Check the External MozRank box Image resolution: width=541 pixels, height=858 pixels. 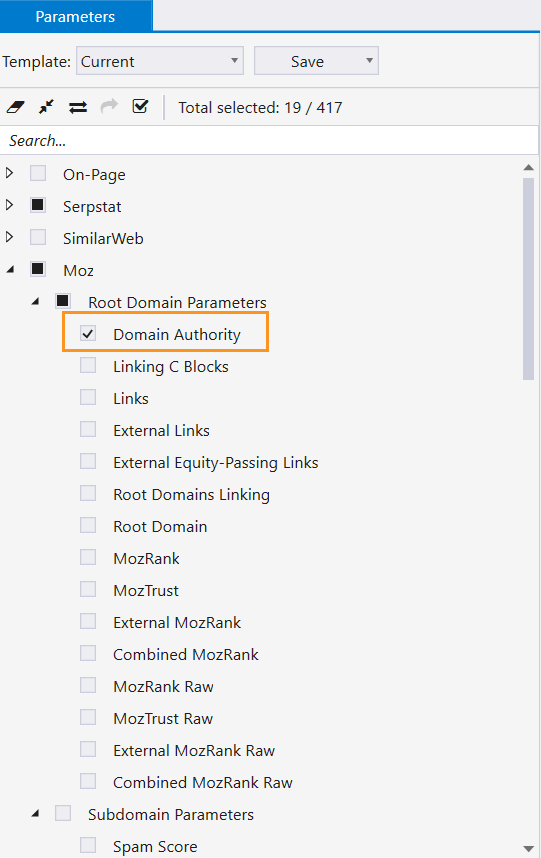tap(88, 621)
